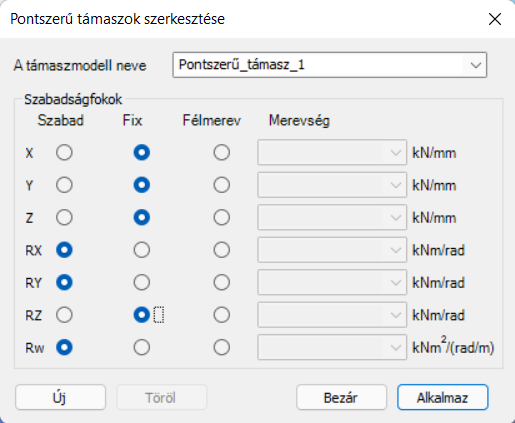Open the Rw stiffness combo box

[332, 347]
